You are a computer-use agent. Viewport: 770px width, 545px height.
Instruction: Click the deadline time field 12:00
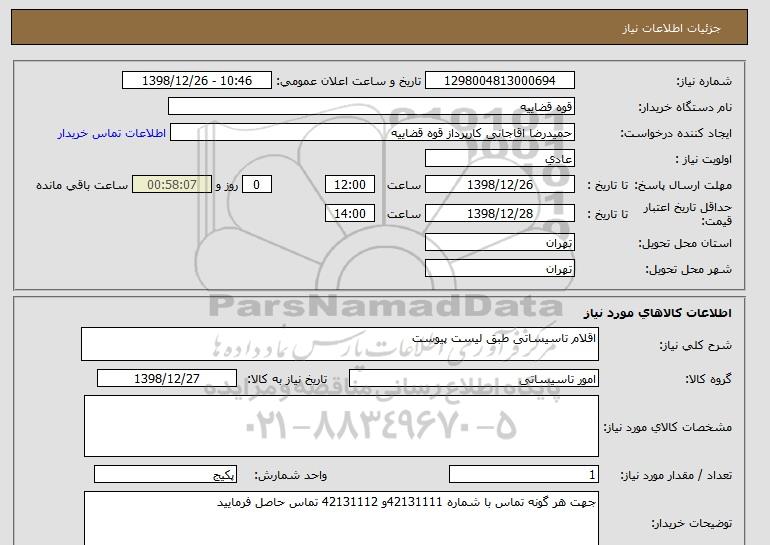350,185
